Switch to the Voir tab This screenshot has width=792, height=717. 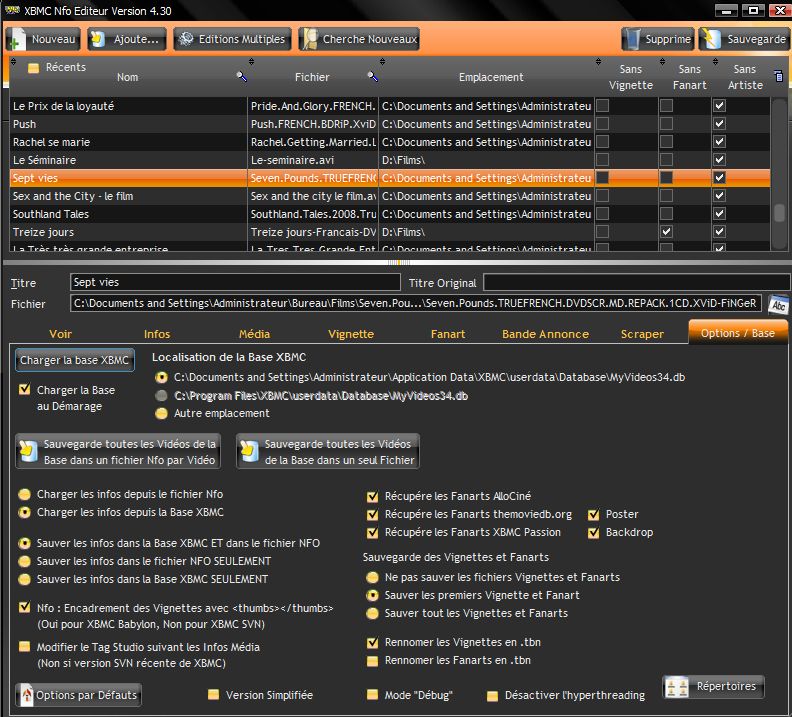tap(61, 334)
